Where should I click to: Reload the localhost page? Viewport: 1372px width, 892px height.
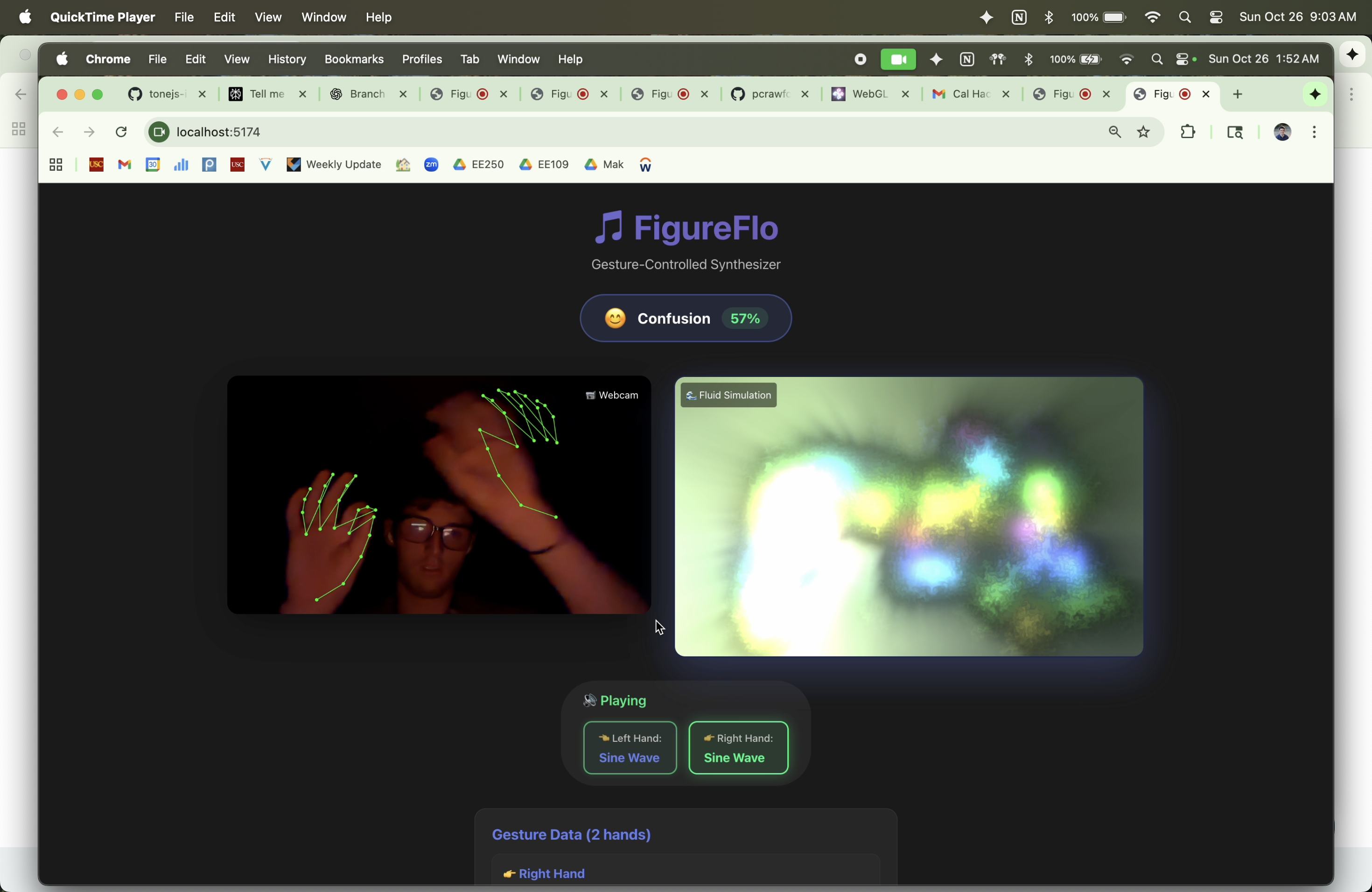click(x=122, y=132)
